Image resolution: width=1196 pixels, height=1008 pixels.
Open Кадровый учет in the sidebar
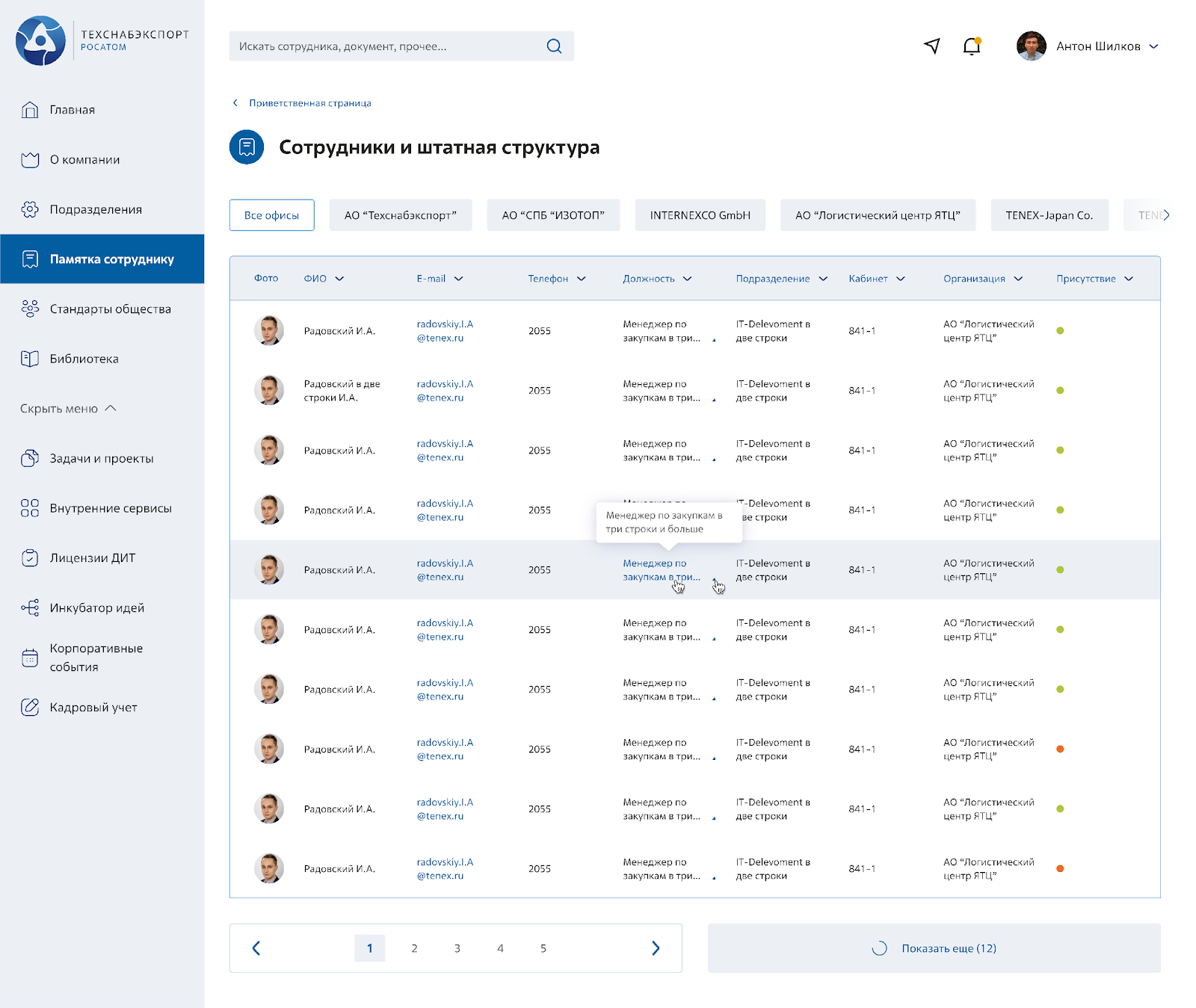(x=93, y=707)
